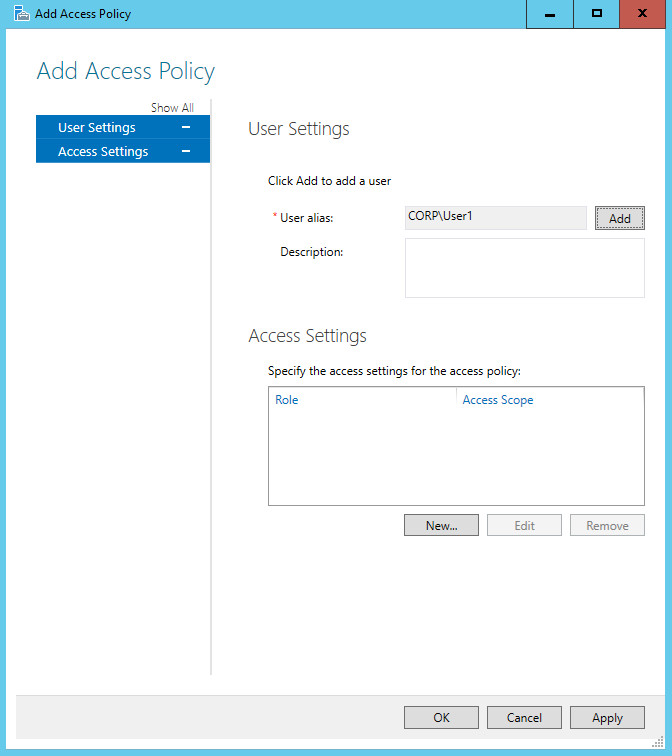Click the 'Specify the access settings' instruction text
This screenshot has height=756, width=672.
pos(394,371)
